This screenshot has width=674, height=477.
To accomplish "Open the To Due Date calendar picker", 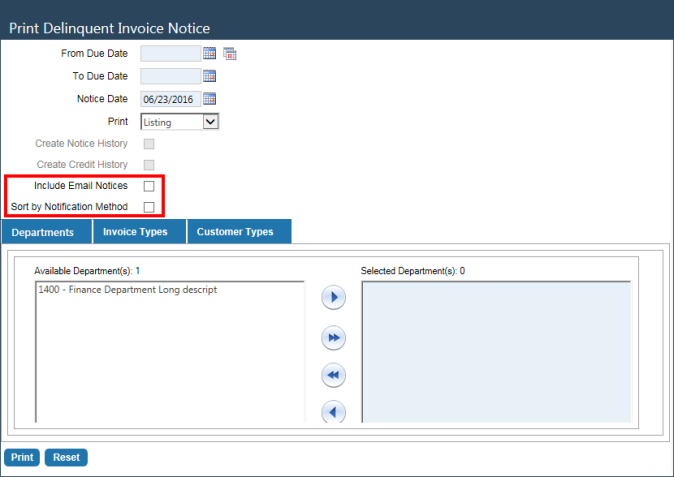I will 210,76.
